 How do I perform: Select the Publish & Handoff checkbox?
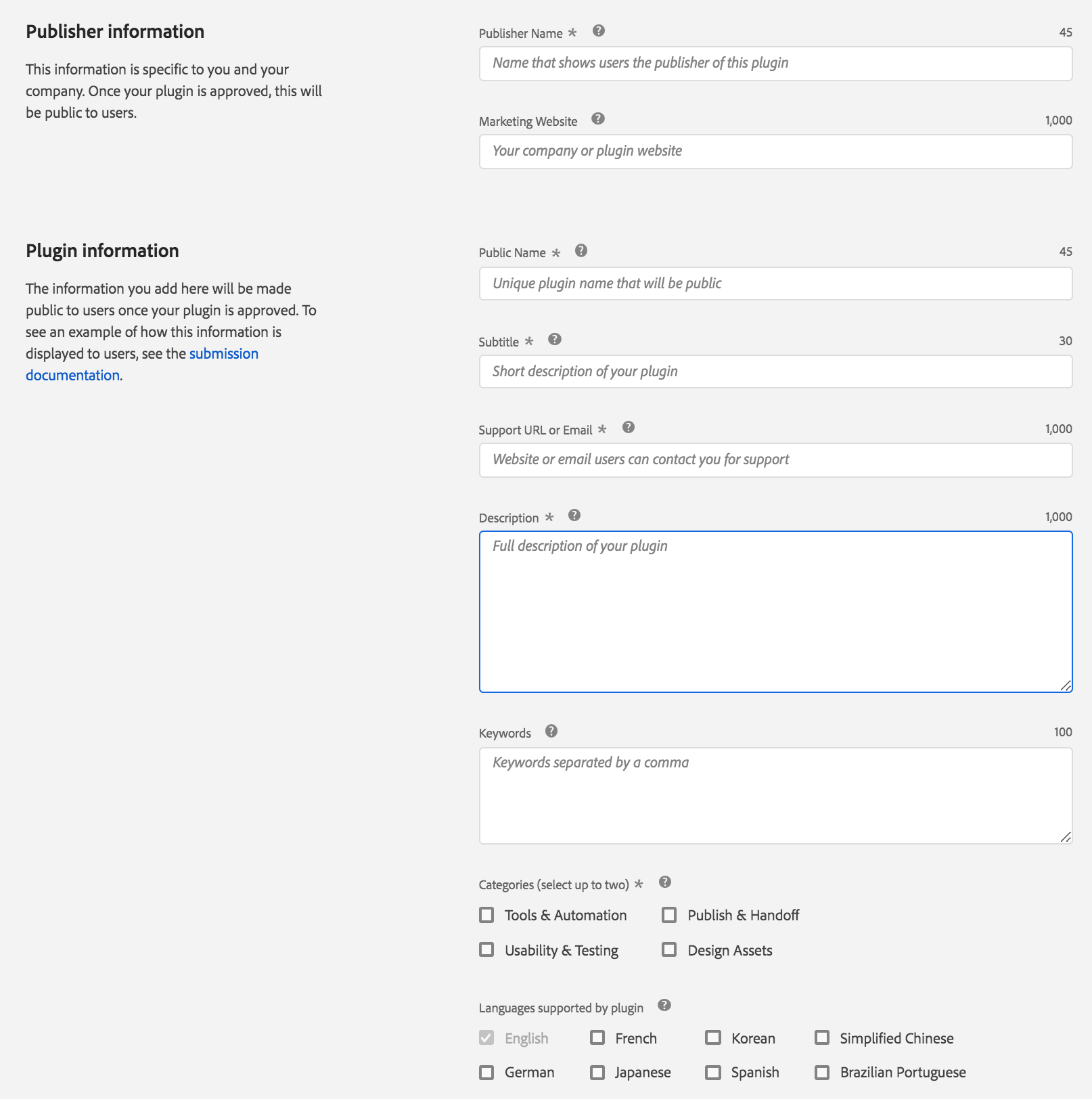click(669, 915)
